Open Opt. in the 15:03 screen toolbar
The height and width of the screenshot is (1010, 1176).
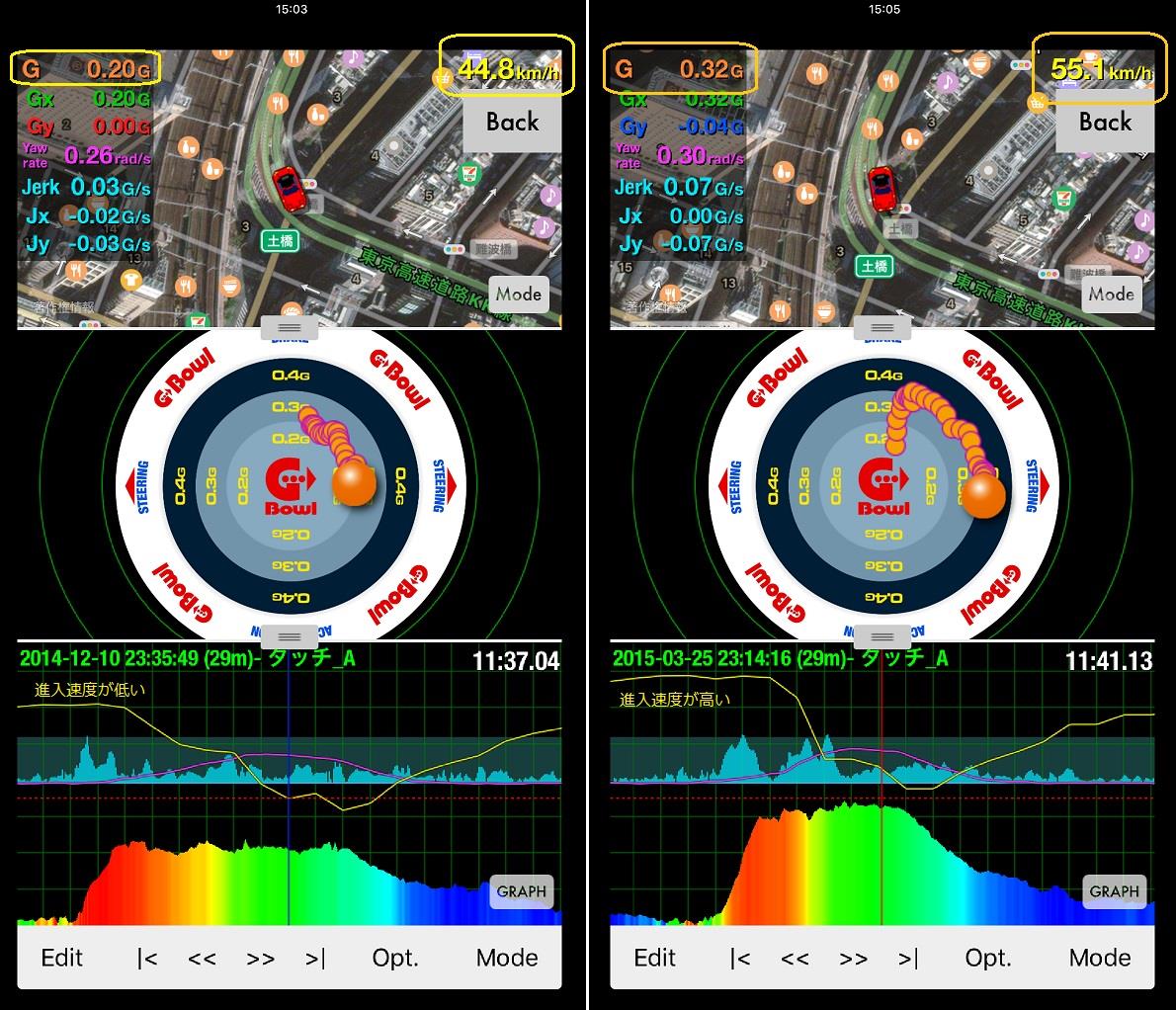tap(394, 958)
